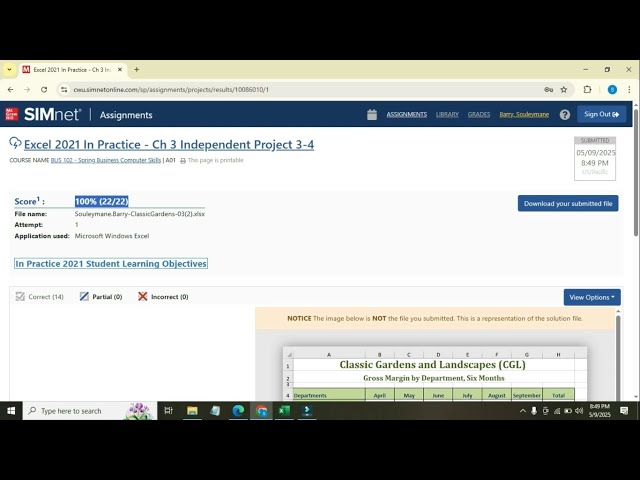Open the Chrome profile avatar
The width and height of the screenshot is (640, 480).
coord(612,89)
